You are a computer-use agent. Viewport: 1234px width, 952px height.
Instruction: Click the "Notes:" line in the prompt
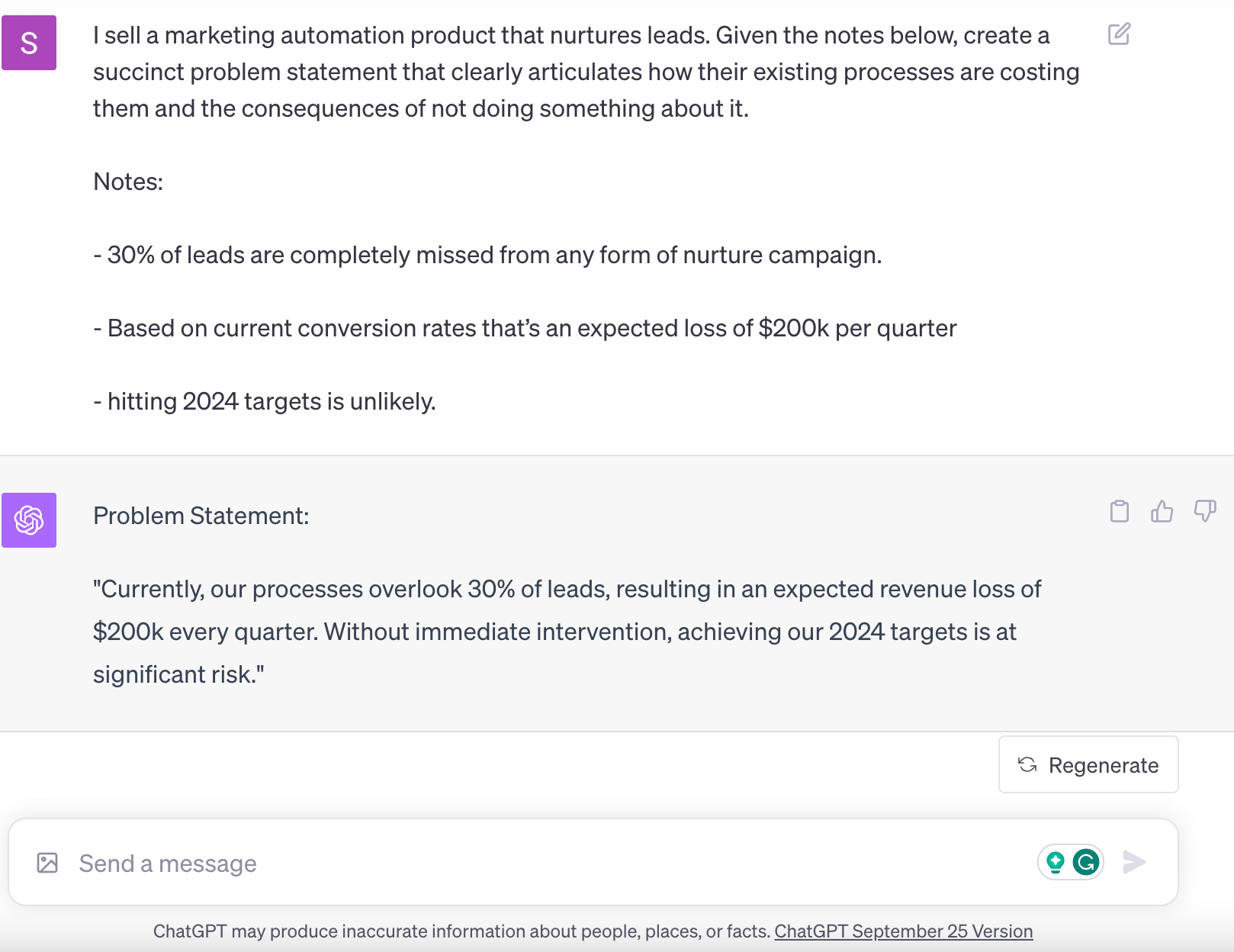(128, 182)
